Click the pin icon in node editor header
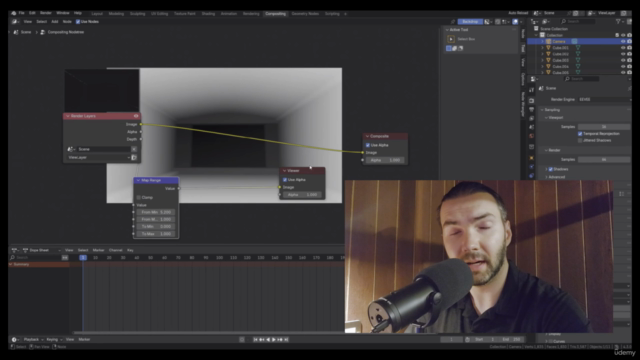The image size is (640, 360). coord(453,22)
